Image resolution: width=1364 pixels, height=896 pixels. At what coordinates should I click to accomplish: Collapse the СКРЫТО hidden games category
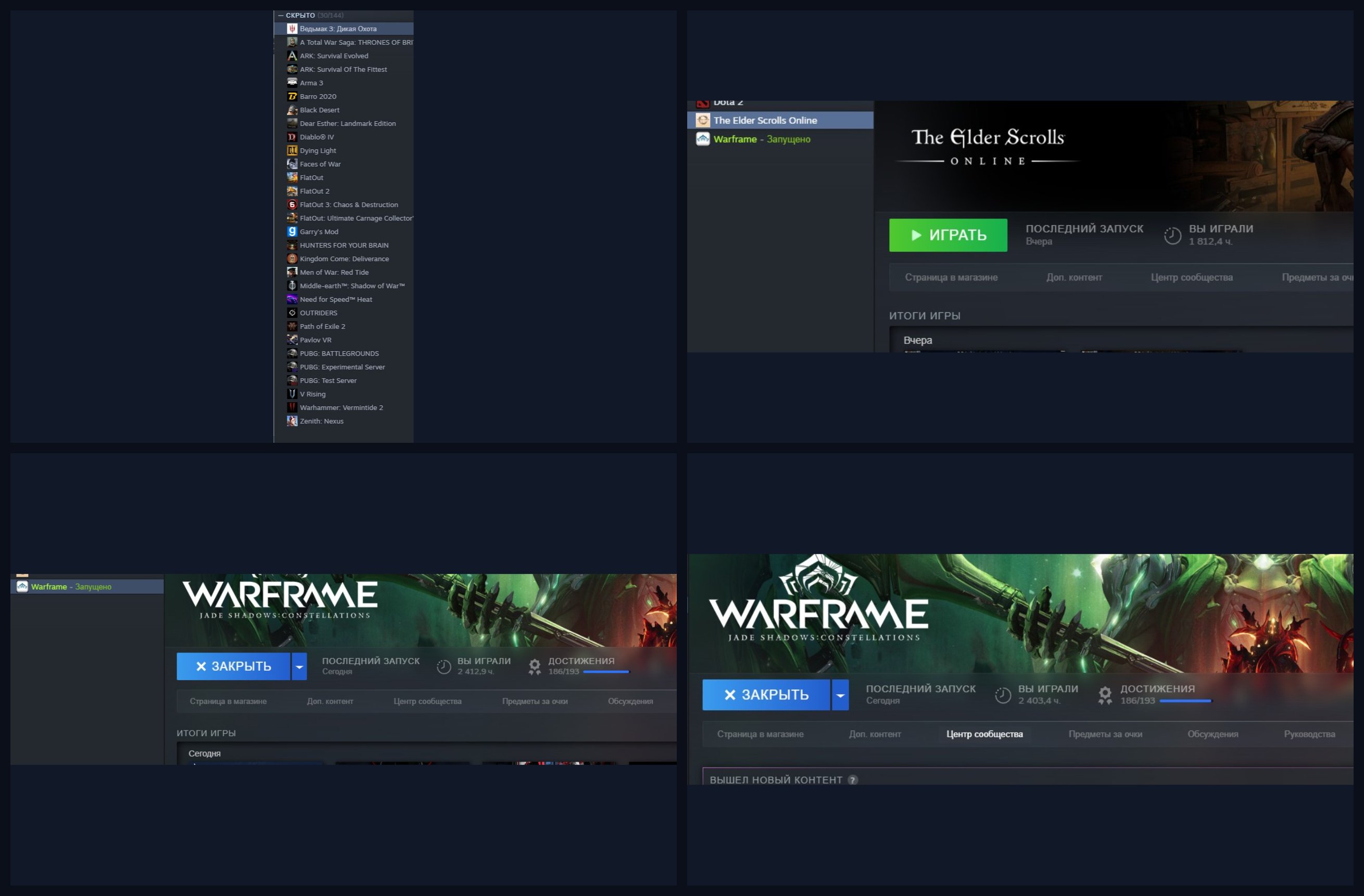pos(281,16)
